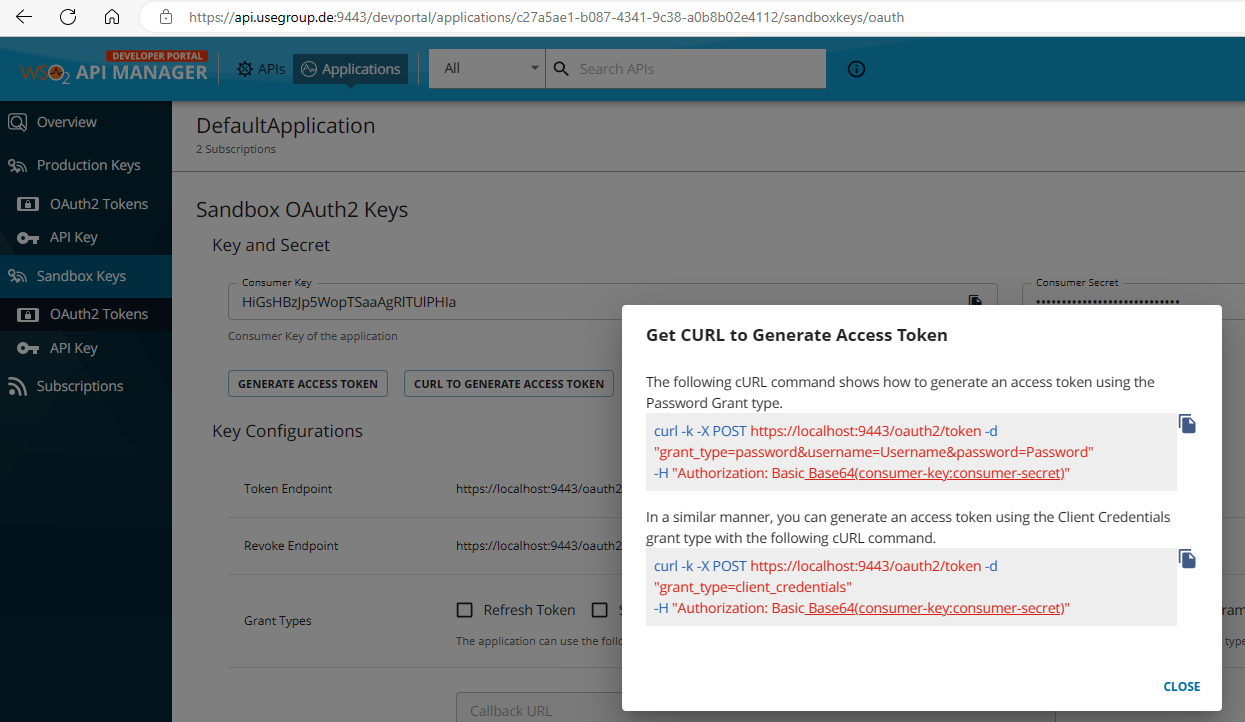The image size is (1245, 722).
Task: Select Production Keys in the sidebar
Action: 87,164
